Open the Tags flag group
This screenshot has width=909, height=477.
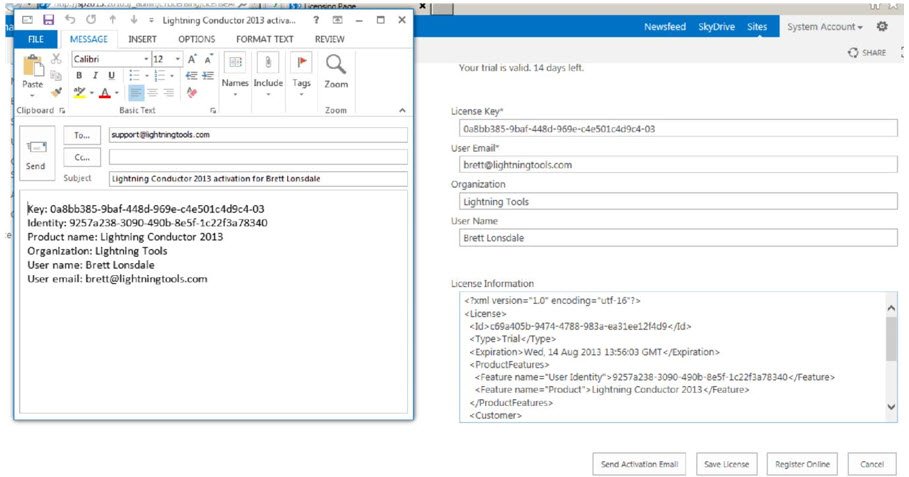point(301,74)
